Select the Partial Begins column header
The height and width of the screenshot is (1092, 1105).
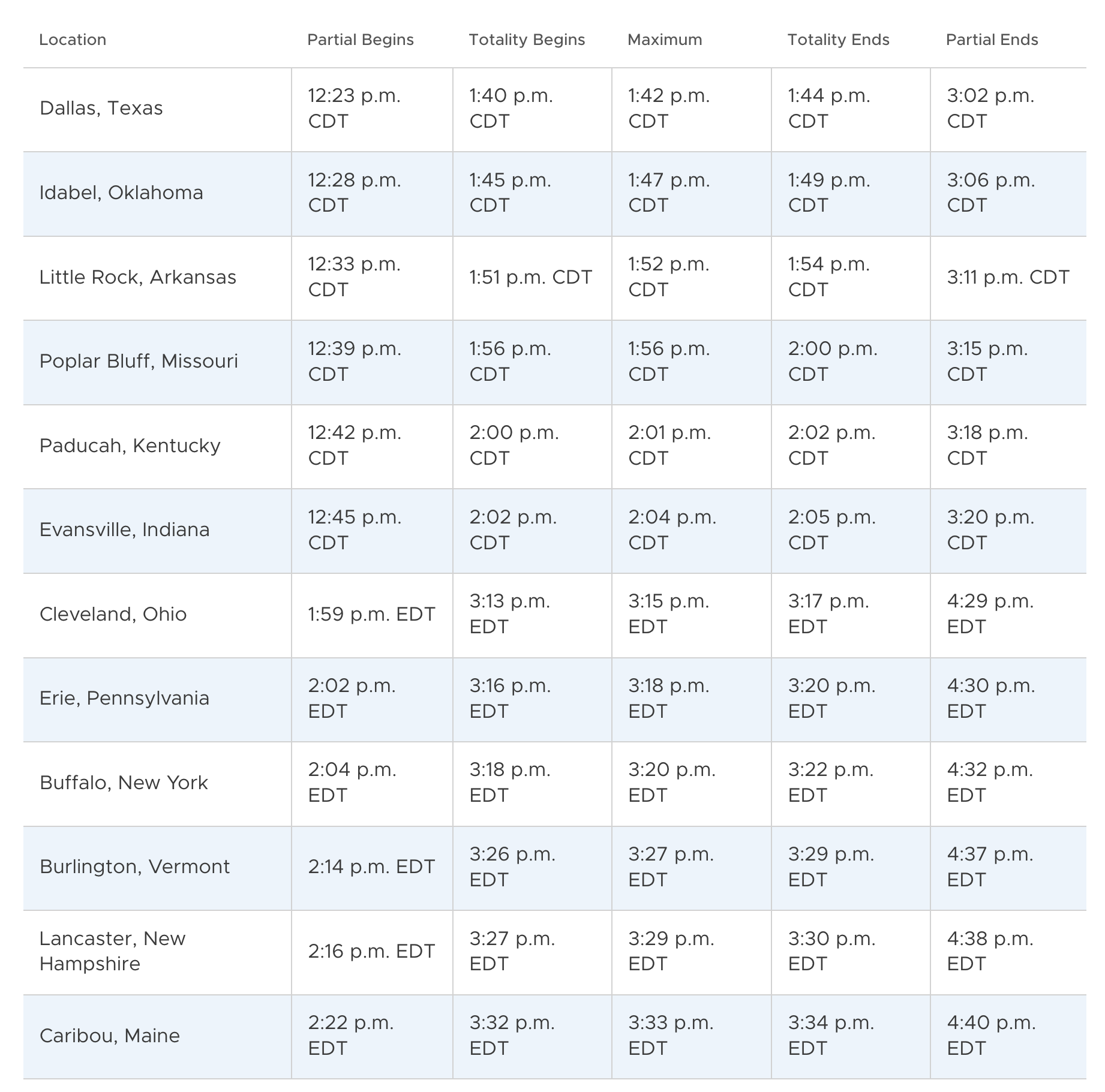pyautogui.click(x=361, y=40)
